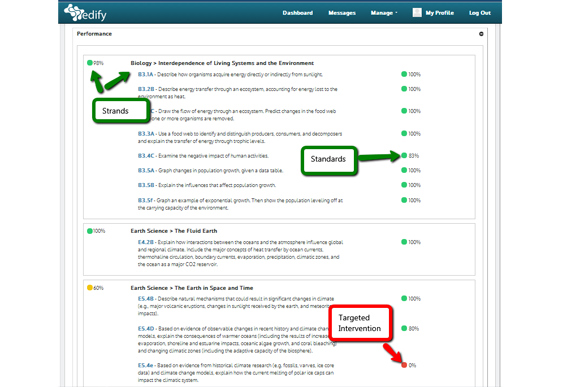Click the B3.5B description about population growth influences
Image resolution: width=580 pixels, height=387 pixels.
217,185
